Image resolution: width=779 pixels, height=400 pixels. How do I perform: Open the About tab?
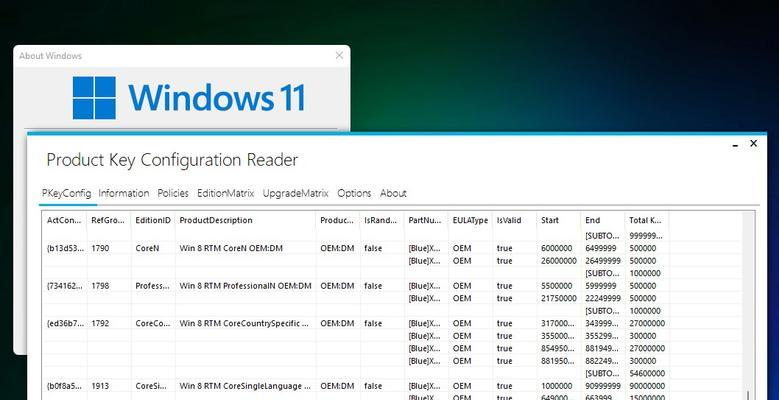pos(393,193)
